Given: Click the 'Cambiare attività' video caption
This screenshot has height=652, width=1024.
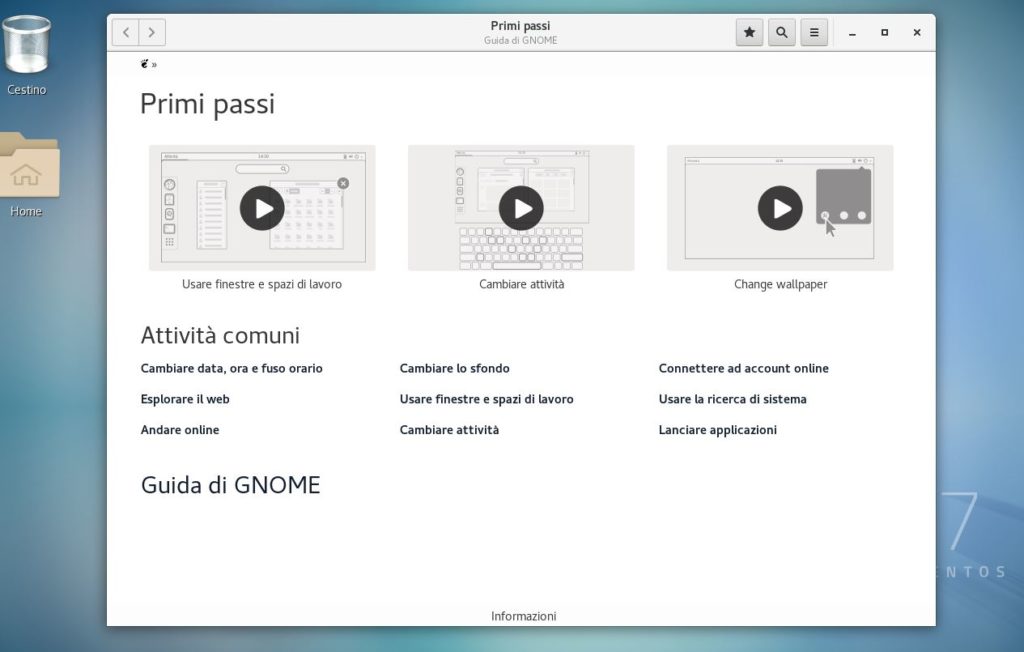Looking at the screenshot, I should click(x=521, y=284).
